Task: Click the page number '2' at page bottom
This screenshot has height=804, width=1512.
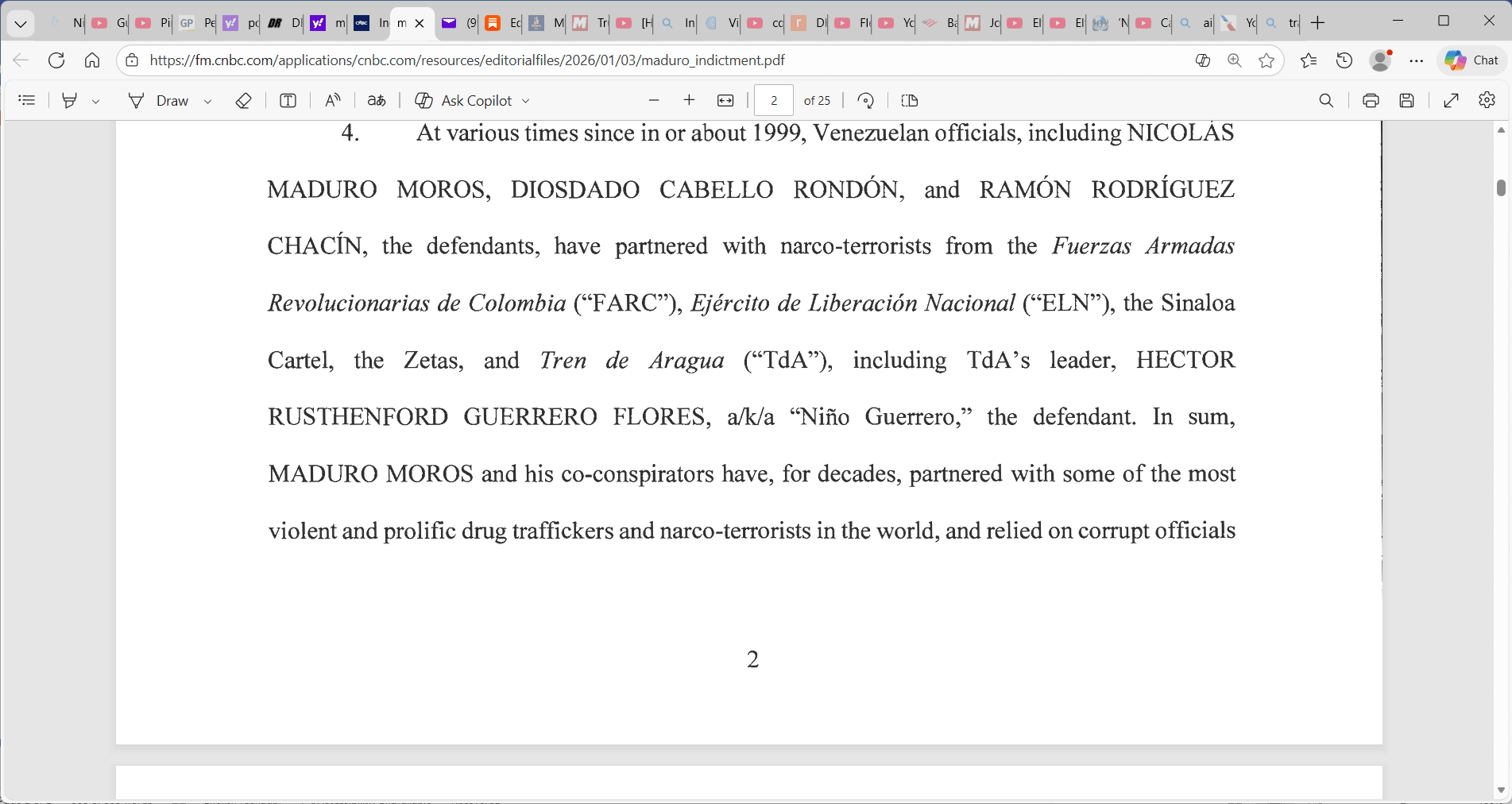Action: point(752,659)
